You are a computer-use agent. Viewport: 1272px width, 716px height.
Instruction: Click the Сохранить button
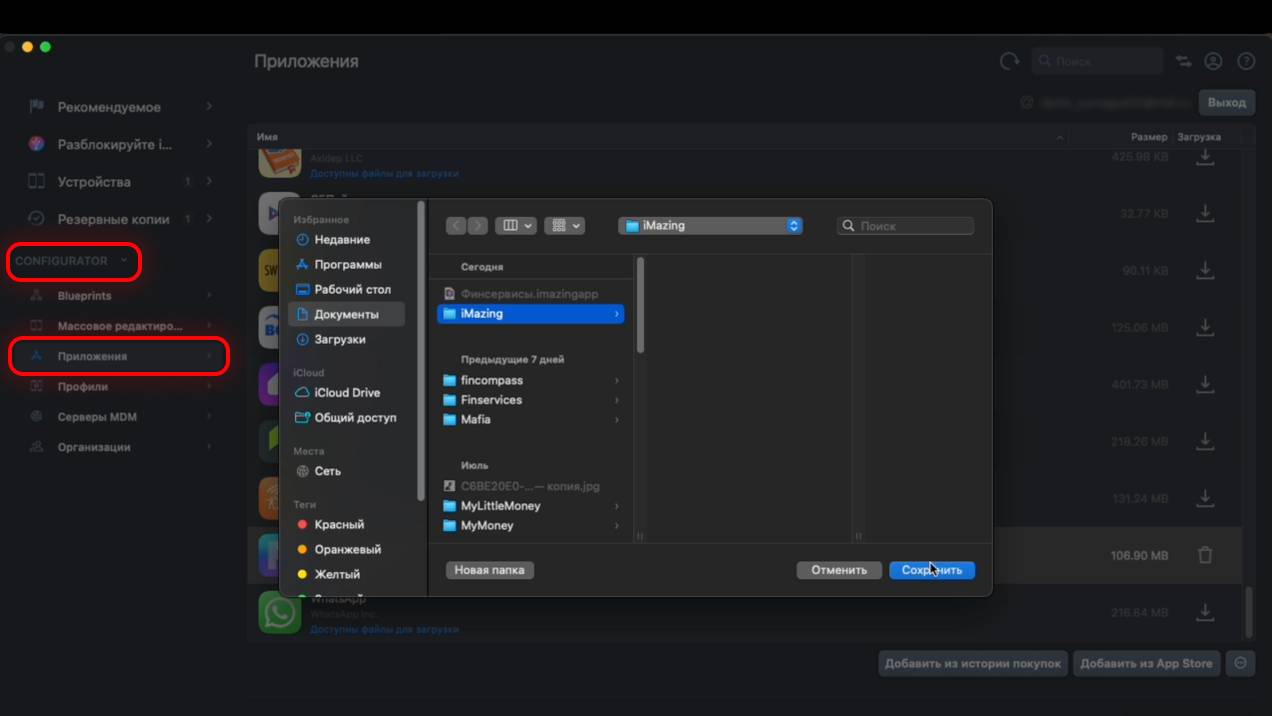click(931, 570)
